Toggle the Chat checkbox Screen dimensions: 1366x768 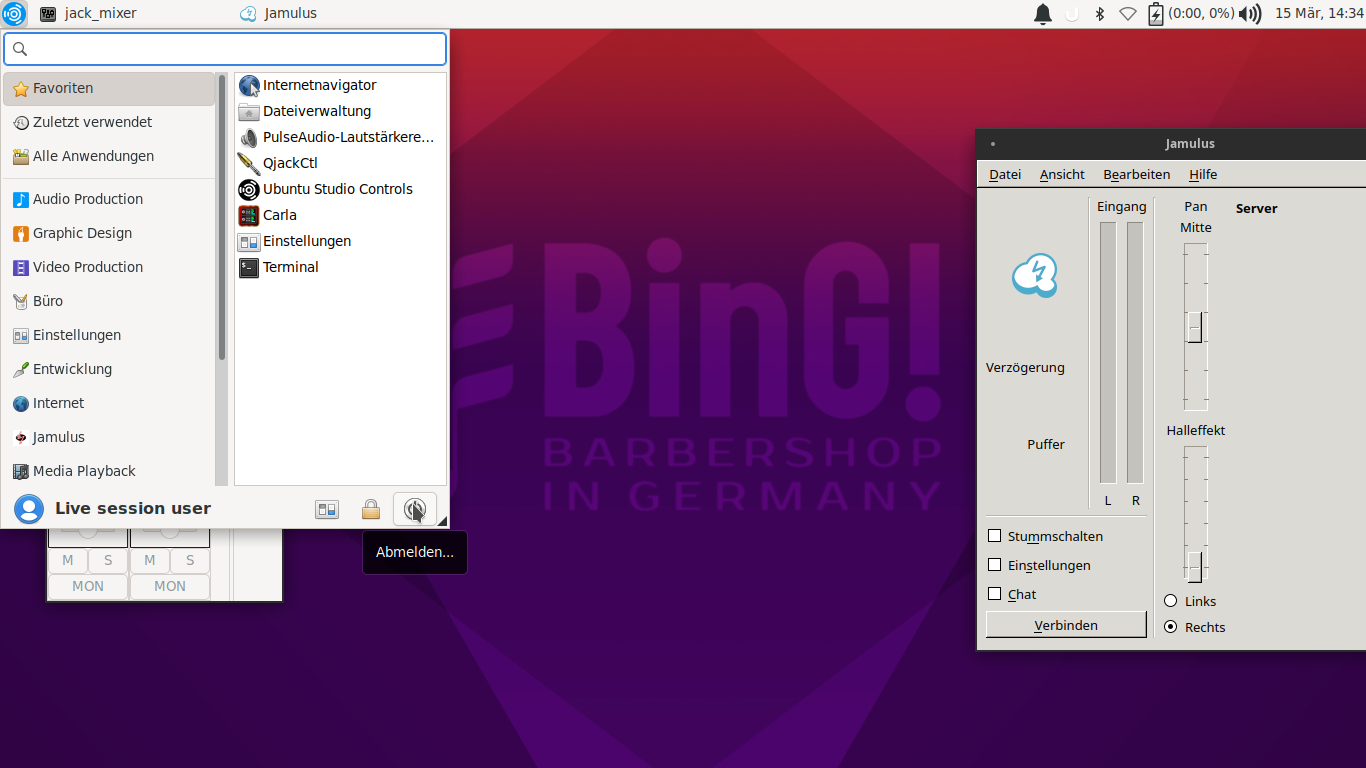pyautogui.click(x=995, y=594)
